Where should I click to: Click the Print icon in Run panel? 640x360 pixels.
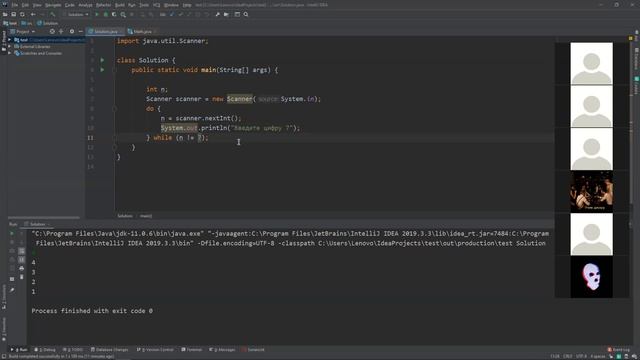[x=21, y=268]
